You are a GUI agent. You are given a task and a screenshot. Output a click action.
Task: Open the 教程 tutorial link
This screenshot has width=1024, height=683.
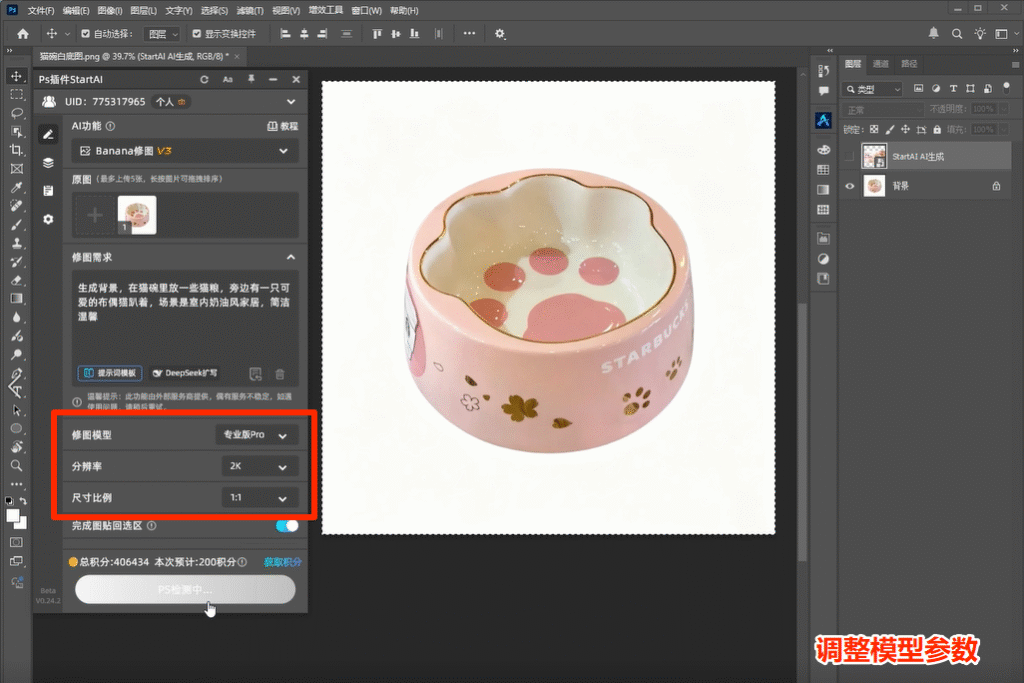point(283,127)
